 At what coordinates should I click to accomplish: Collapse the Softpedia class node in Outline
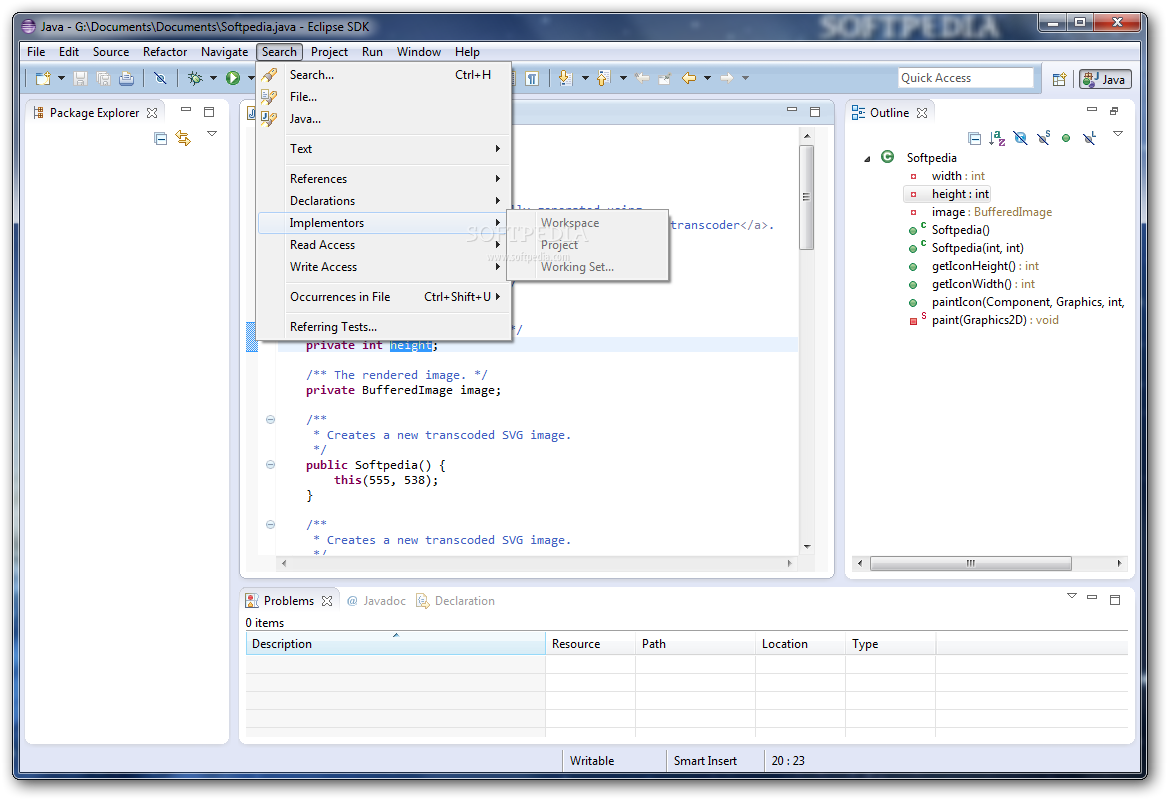click(867, 159)
